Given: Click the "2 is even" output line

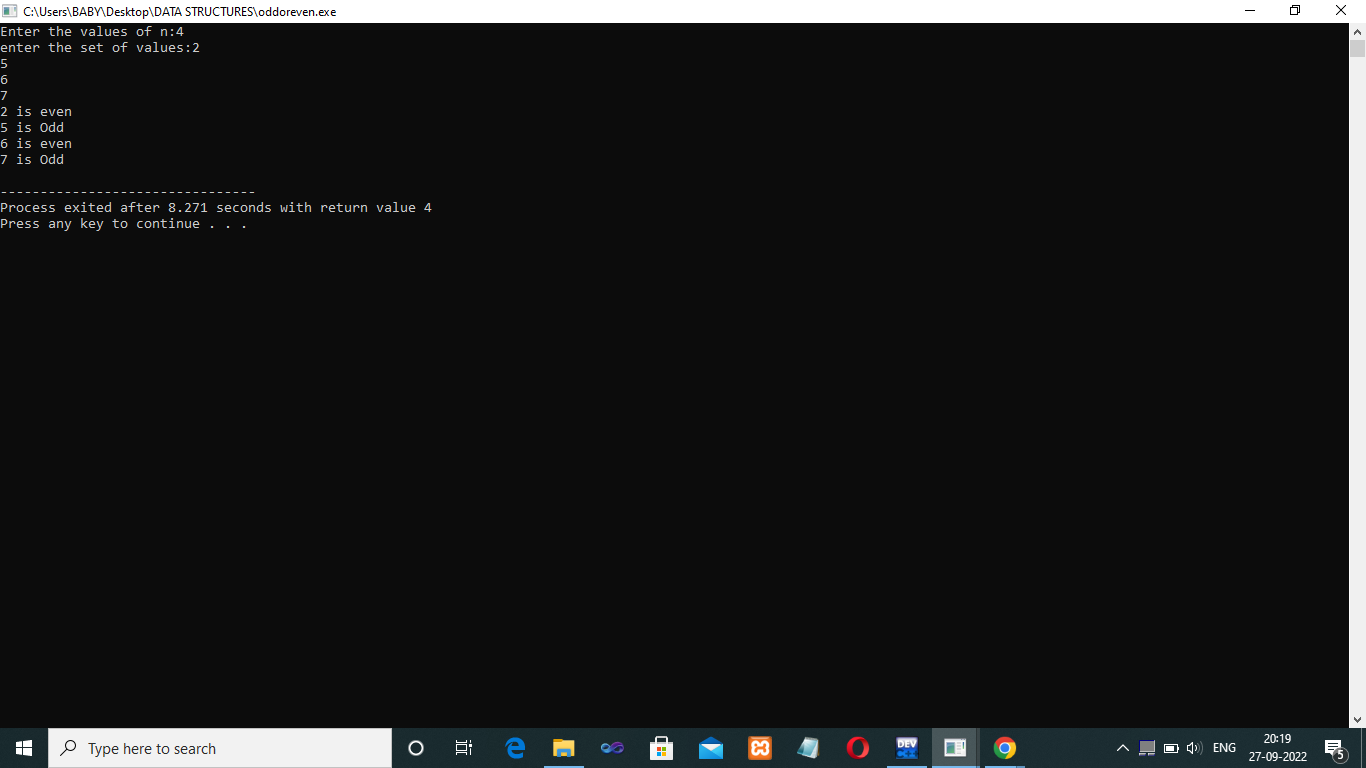Looking at the screenshot, I should pyautogui.click(x=36, y=112).
